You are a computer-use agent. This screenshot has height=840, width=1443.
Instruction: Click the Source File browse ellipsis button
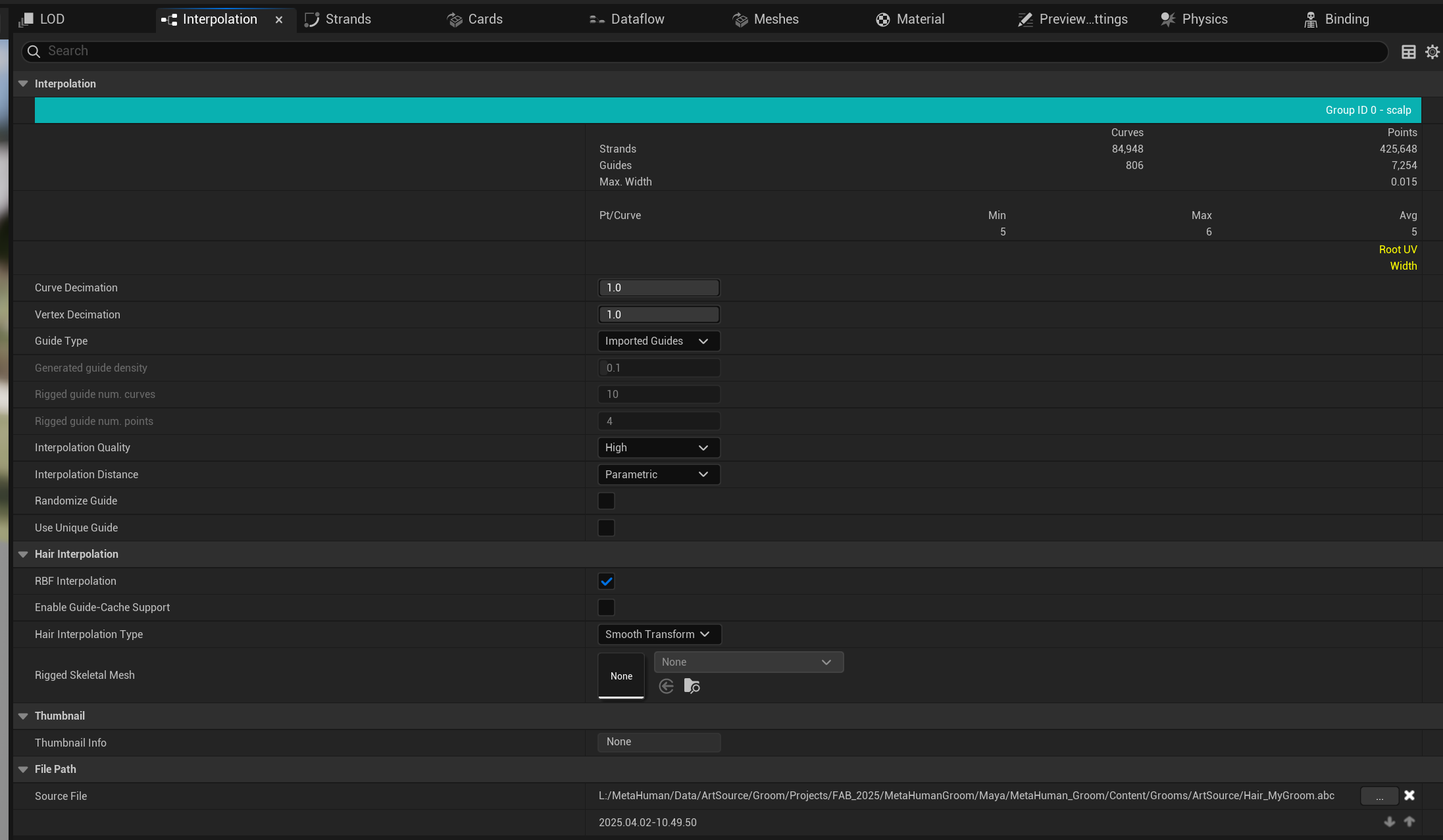(x=1379, y=796)
